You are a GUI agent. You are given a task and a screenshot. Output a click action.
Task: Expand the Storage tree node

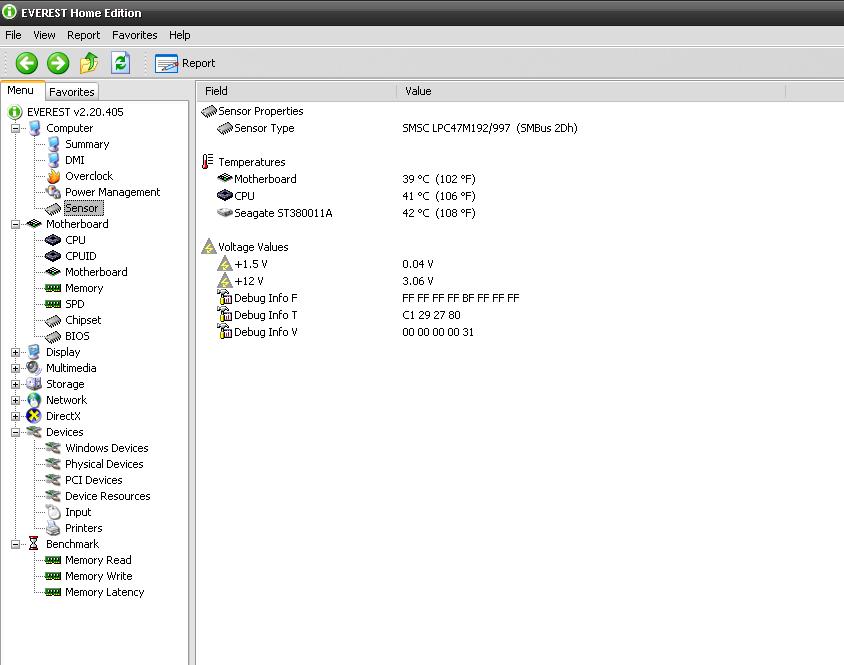pyautogui.click(x=15, y=384)
